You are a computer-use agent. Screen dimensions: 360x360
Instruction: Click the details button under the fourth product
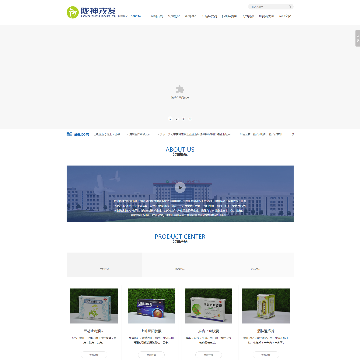click(x=266, y=355)
